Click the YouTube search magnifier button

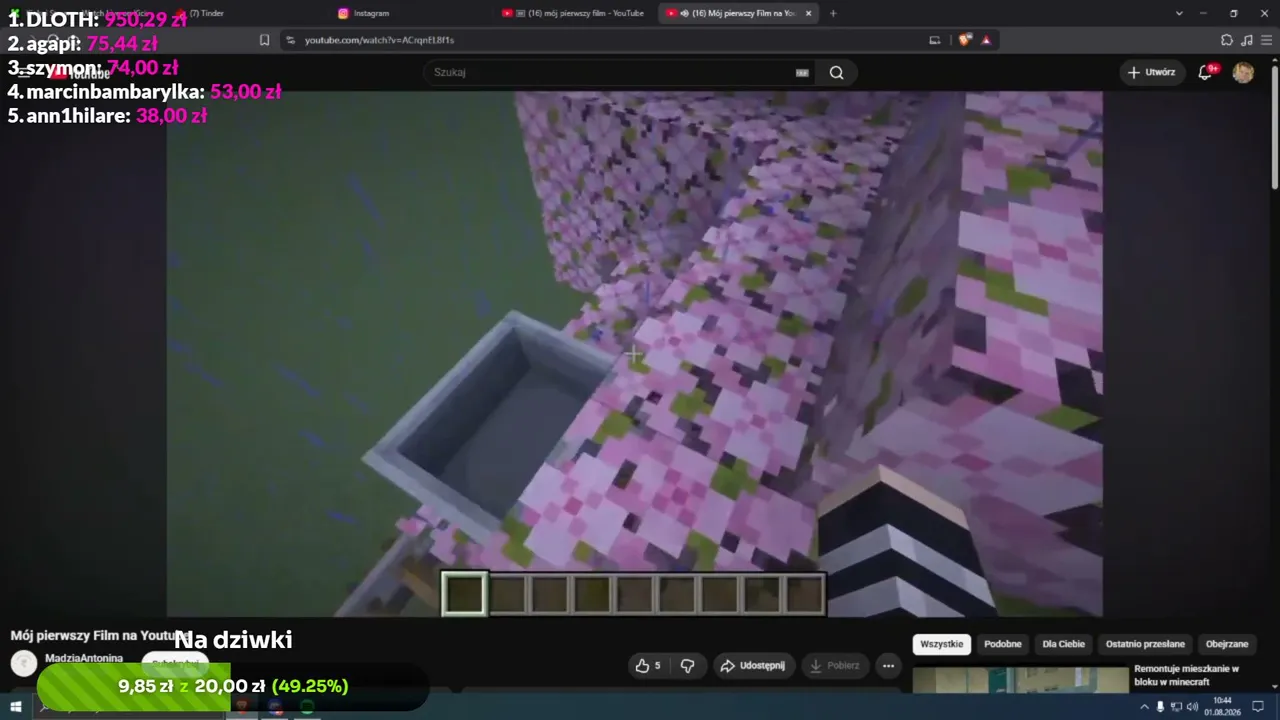click(836, 72)
